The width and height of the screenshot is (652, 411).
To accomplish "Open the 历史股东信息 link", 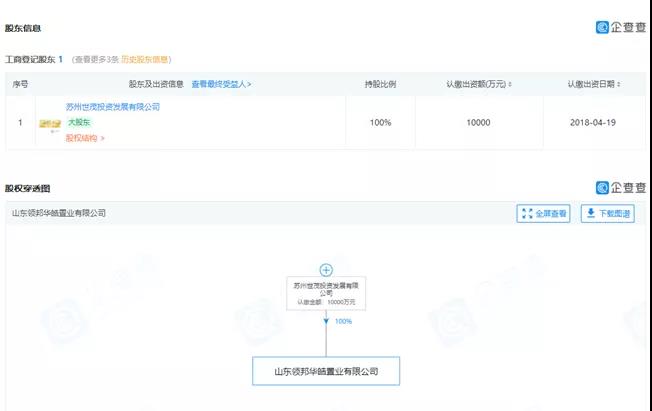I will [x=145, y=59].
